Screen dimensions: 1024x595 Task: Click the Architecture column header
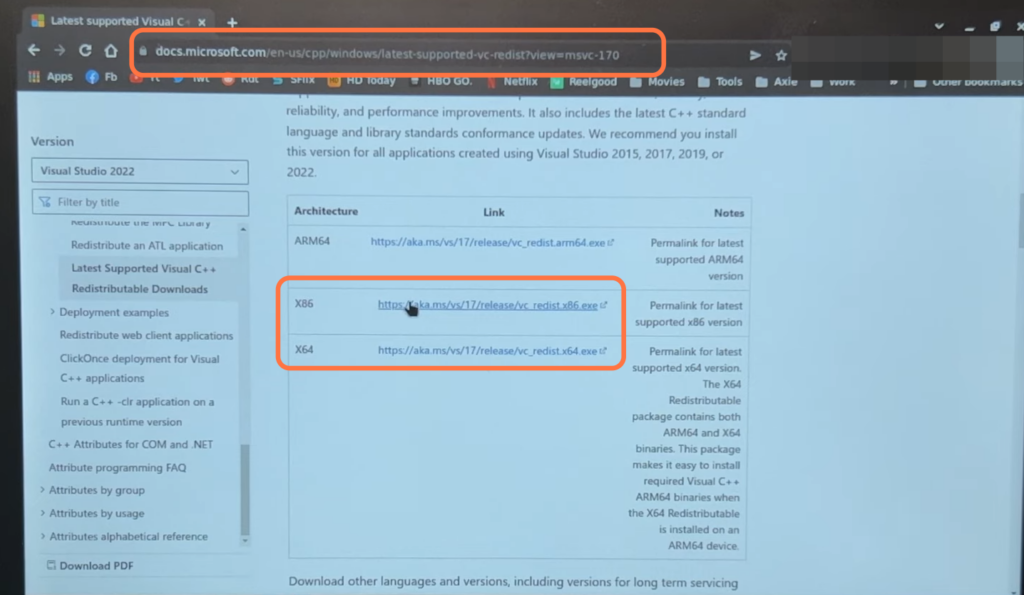pyautogui.click(x=326, y=211)
